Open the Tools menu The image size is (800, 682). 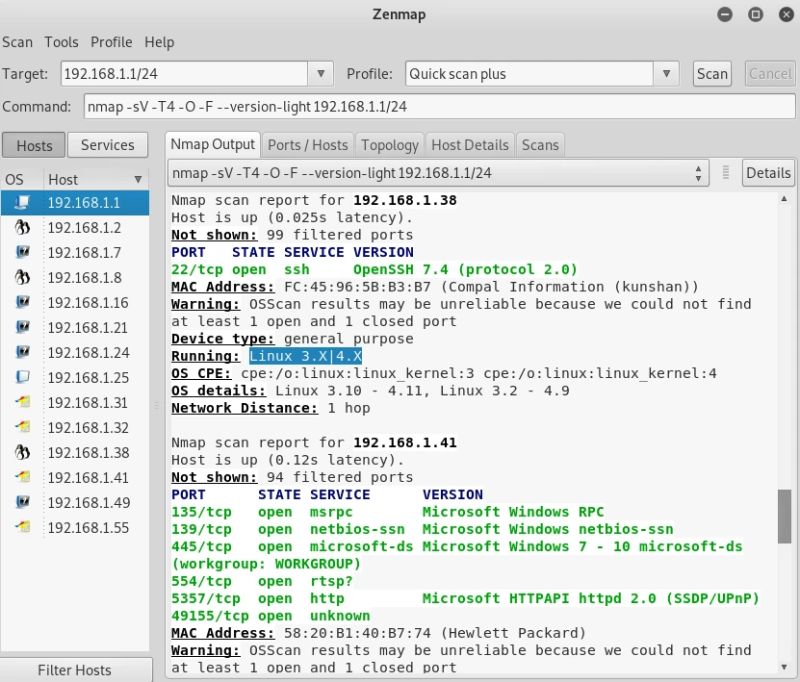pos(61,42)
